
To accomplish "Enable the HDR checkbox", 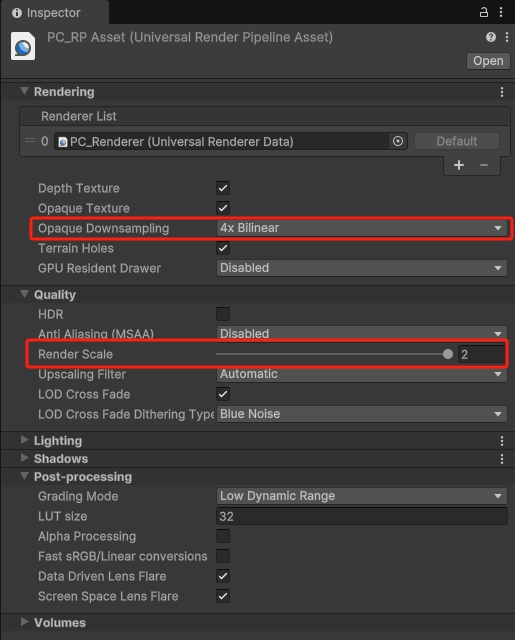I will tap(223, 314).
